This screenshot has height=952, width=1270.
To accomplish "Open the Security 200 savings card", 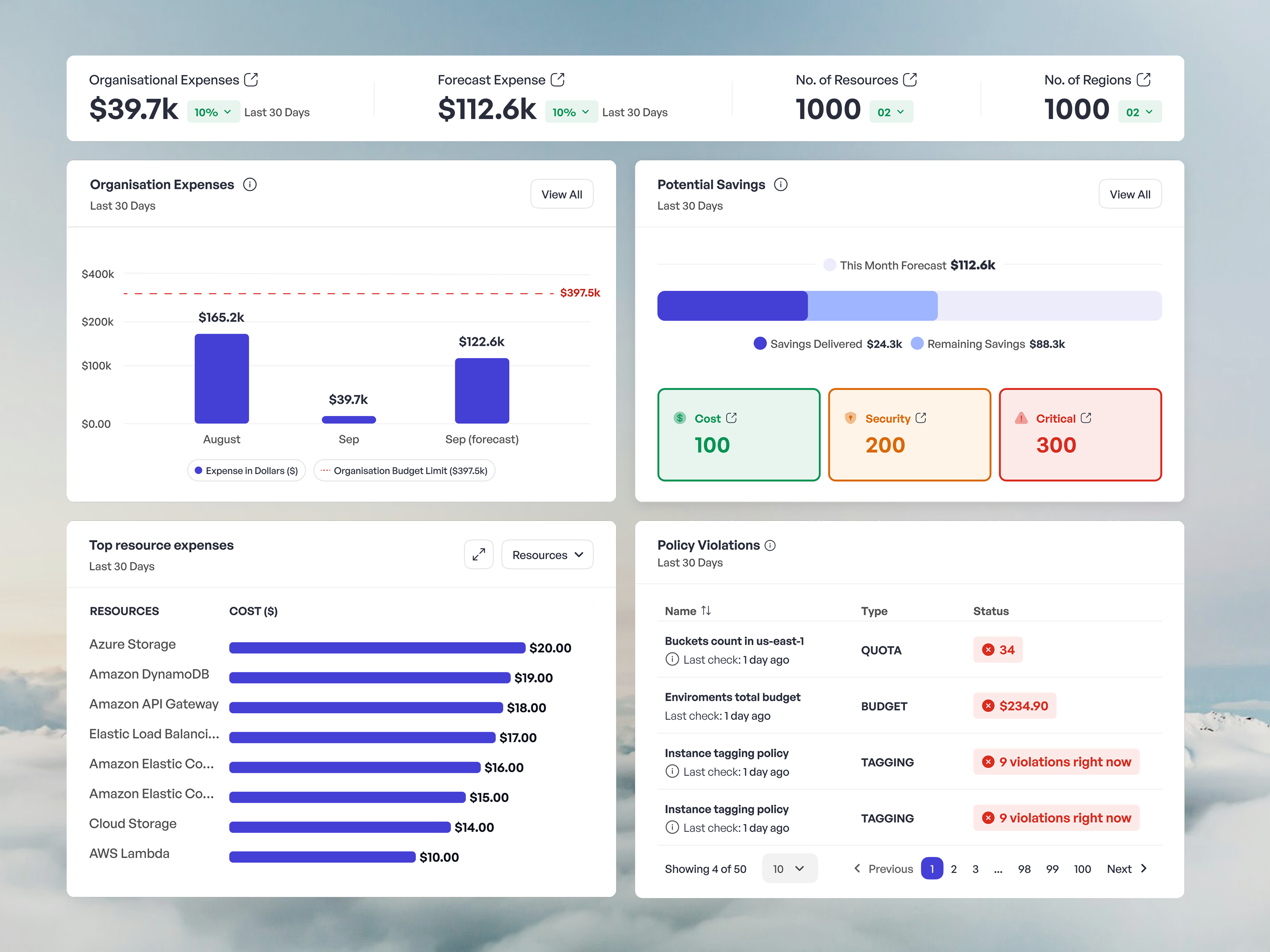I will [x=910, y=434].
